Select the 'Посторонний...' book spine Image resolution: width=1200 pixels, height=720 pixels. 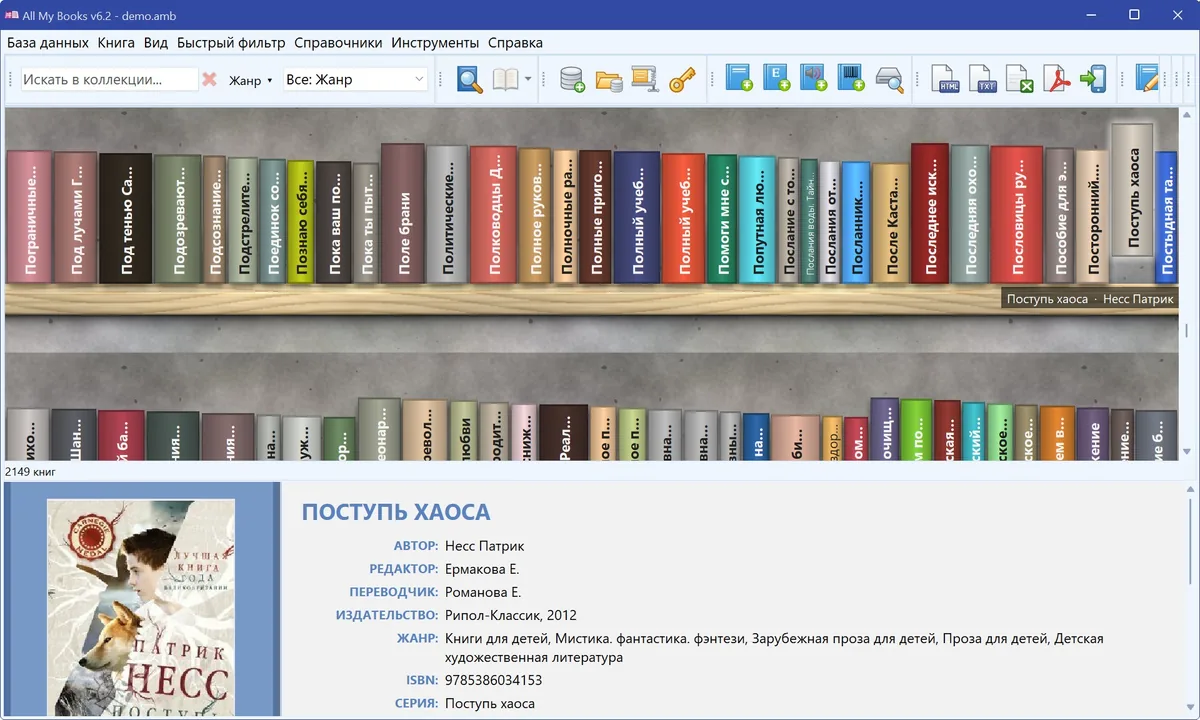(1093, 216)
